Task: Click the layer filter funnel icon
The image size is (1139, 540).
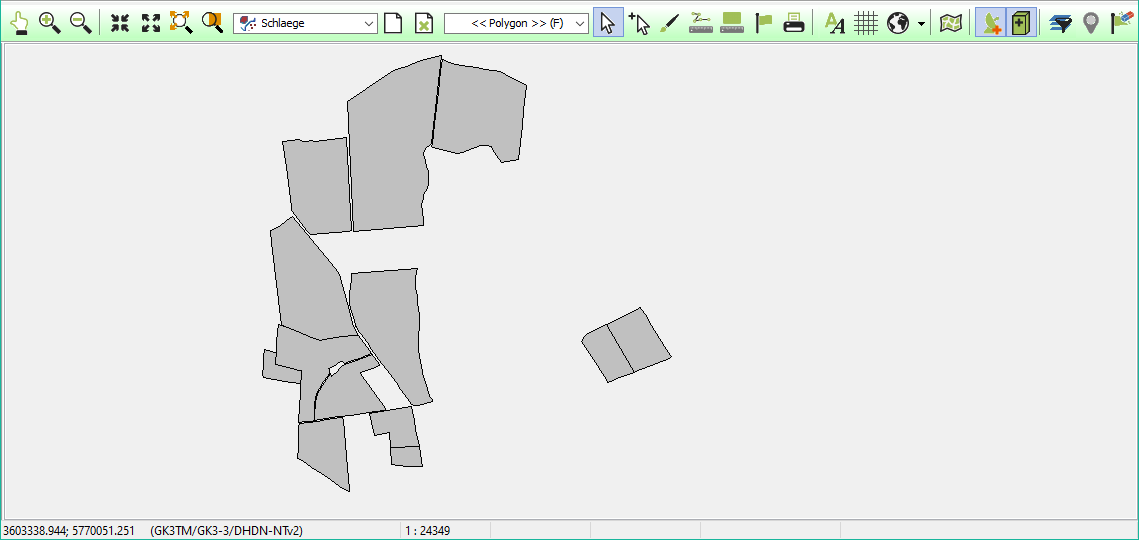Action: 1060,23
